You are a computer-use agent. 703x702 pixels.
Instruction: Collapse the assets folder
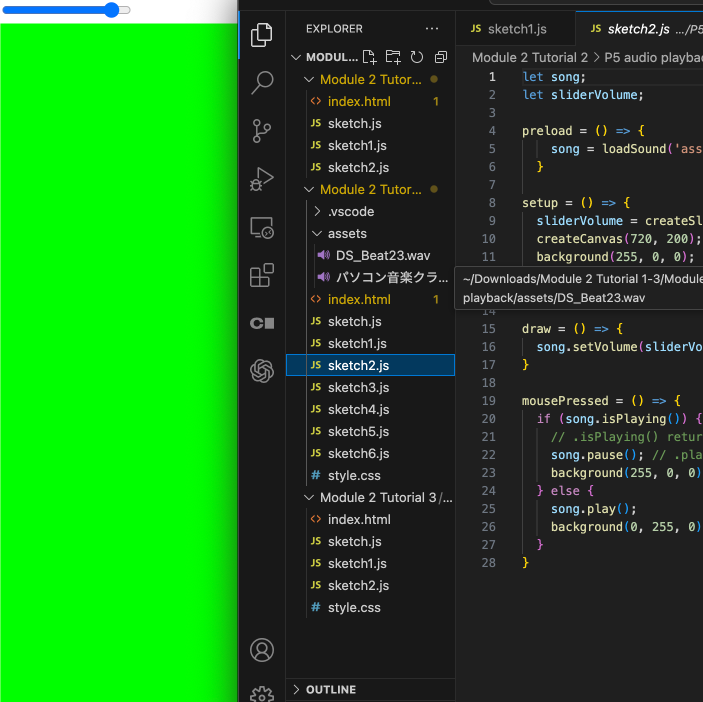[317, 234]
